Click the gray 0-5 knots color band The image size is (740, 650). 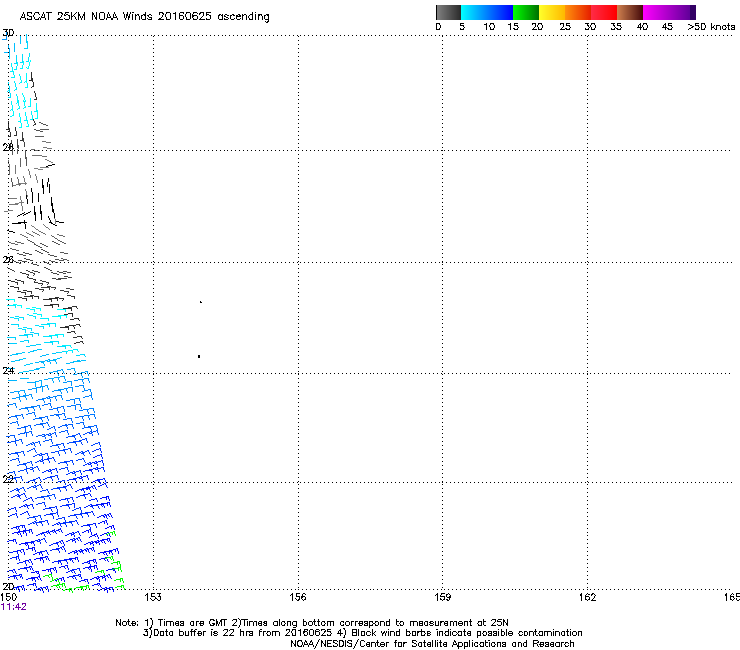pyautogui.click(x=448, y=12)
